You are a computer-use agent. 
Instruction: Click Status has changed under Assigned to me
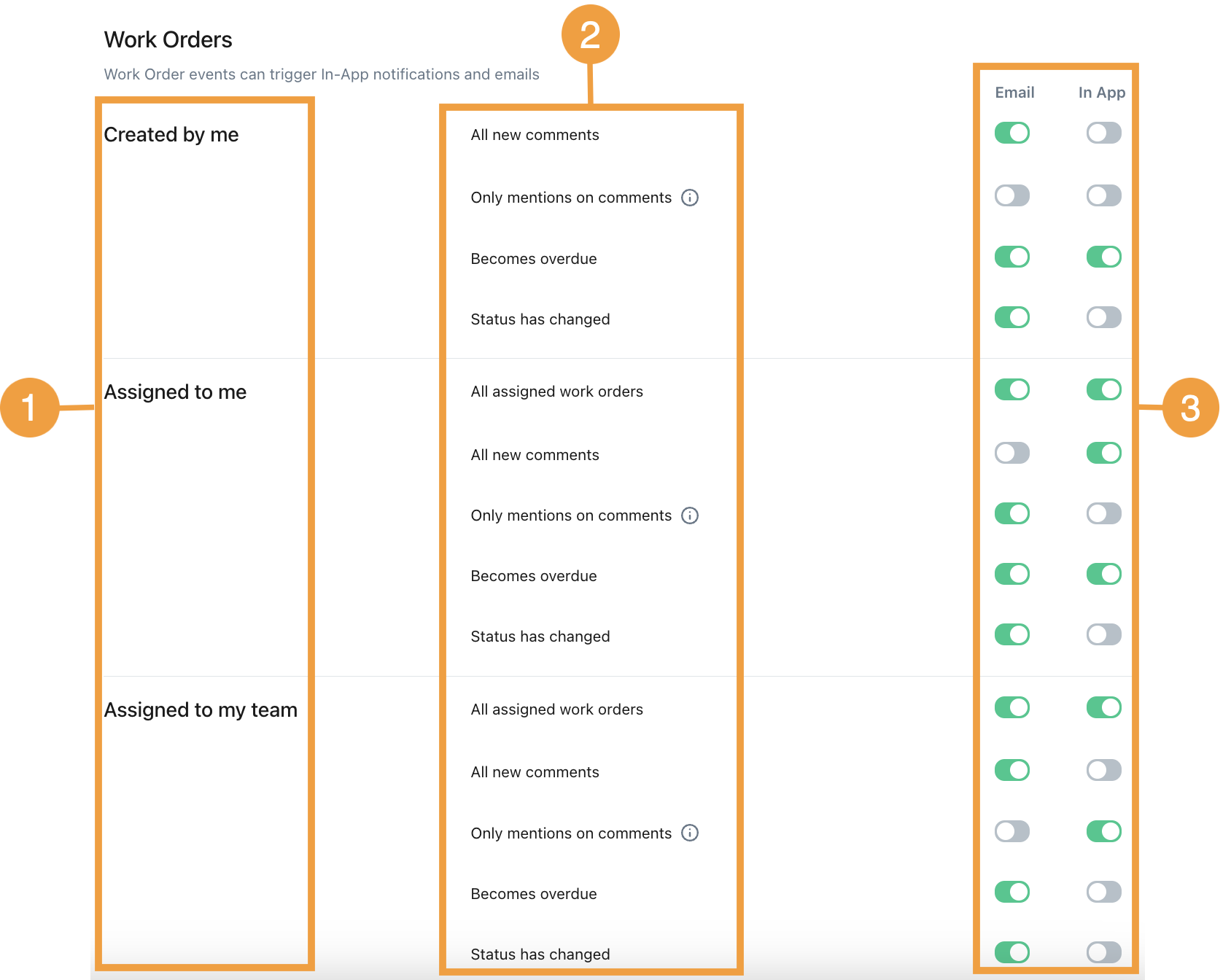[x=540, y=637]
